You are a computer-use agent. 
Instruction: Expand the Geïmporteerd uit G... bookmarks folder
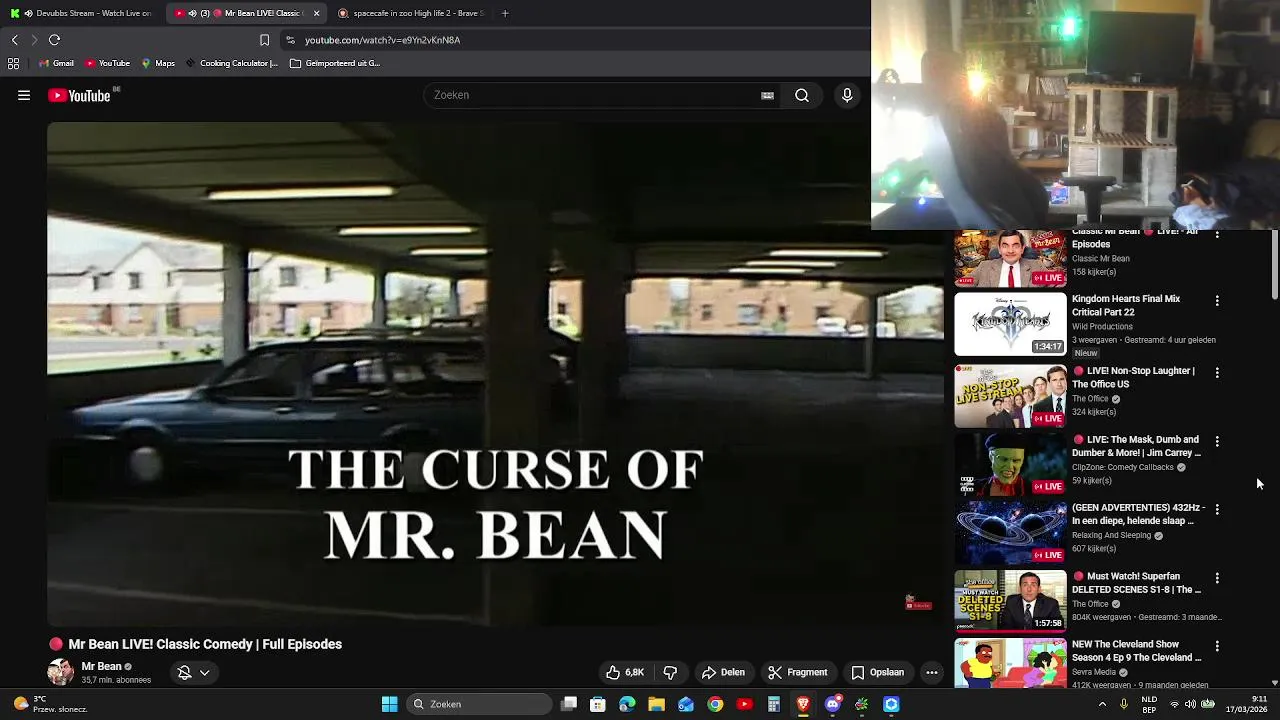coord(335,63)
